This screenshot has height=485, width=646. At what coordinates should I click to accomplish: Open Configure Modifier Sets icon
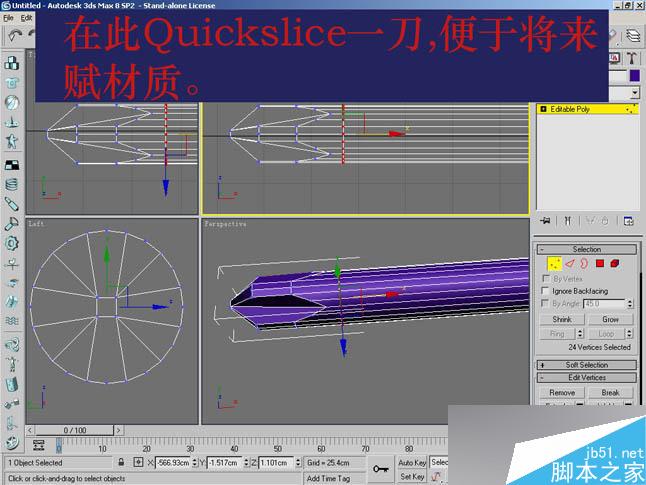629,221
